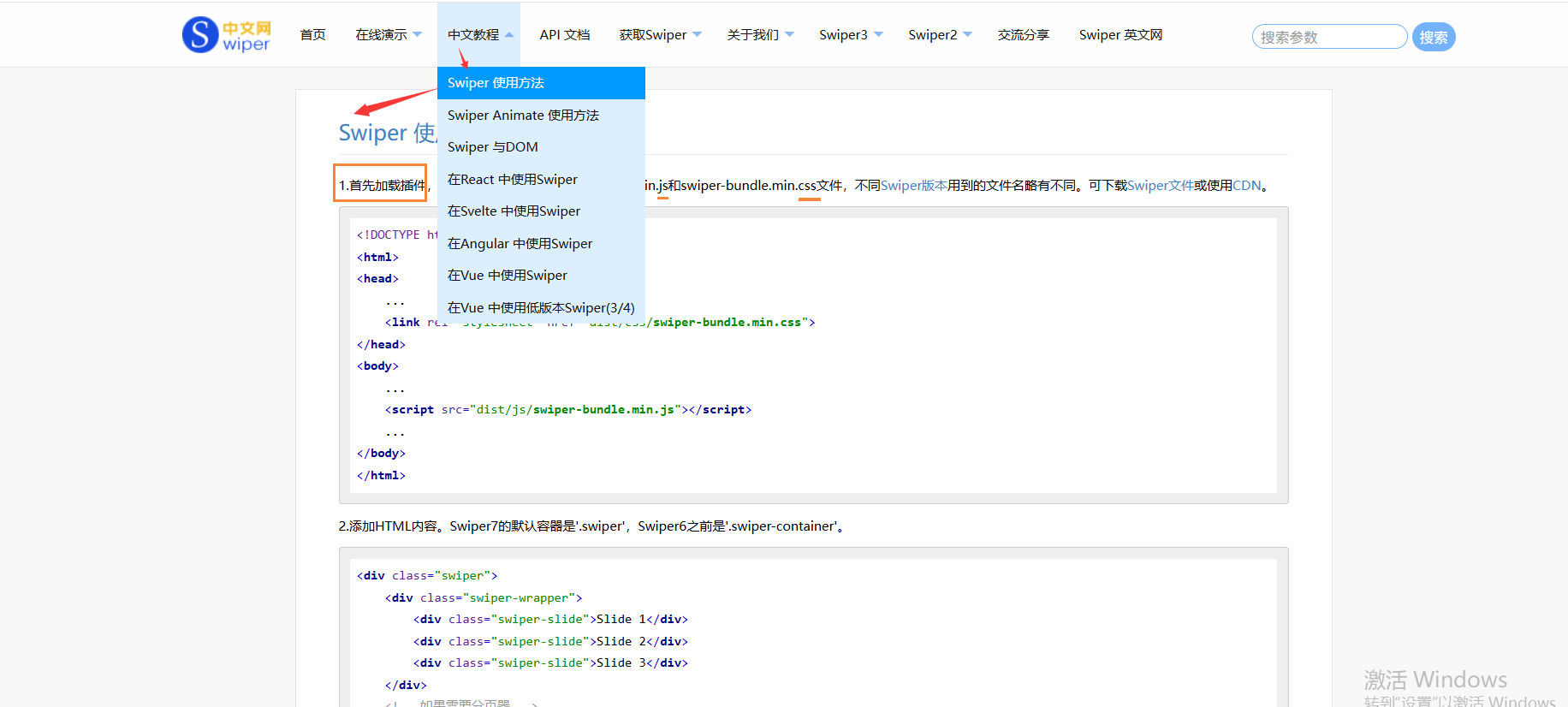The height and width of the screenshot is (707, 1568).
Task: Click the swiper-bundle.min.css code line
Action: [600, 323]
